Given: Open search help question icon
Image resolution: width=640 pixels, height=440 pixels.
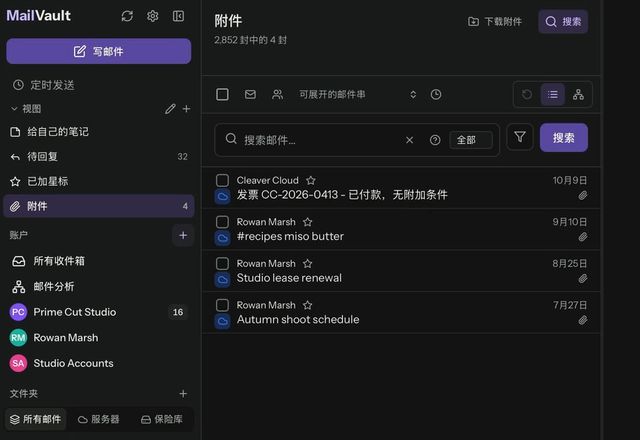Looking at the screenshot, I should (435, 140).
